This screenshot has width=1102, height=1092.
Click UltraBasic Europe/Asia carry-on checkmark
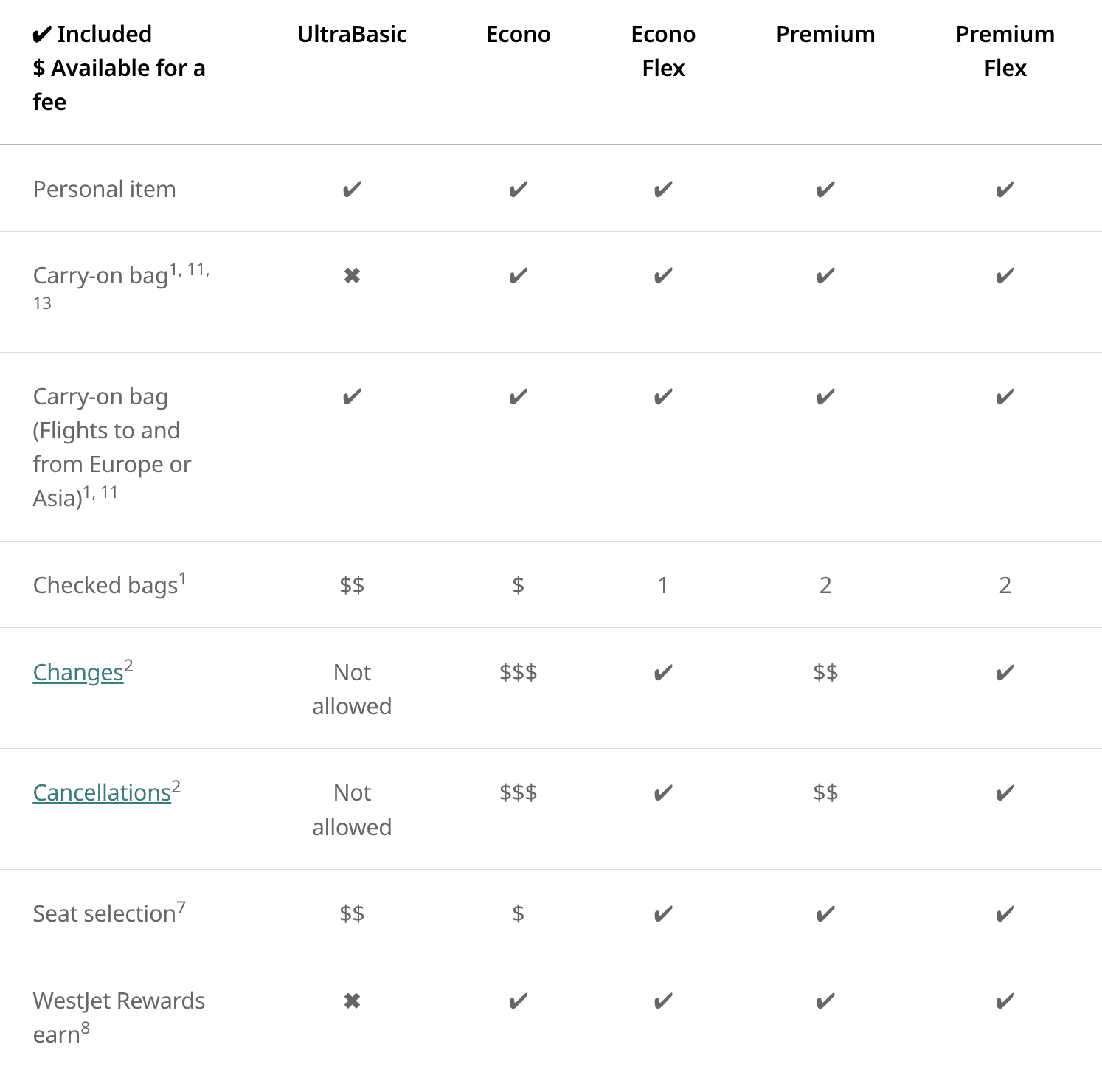tap(352, 397)
